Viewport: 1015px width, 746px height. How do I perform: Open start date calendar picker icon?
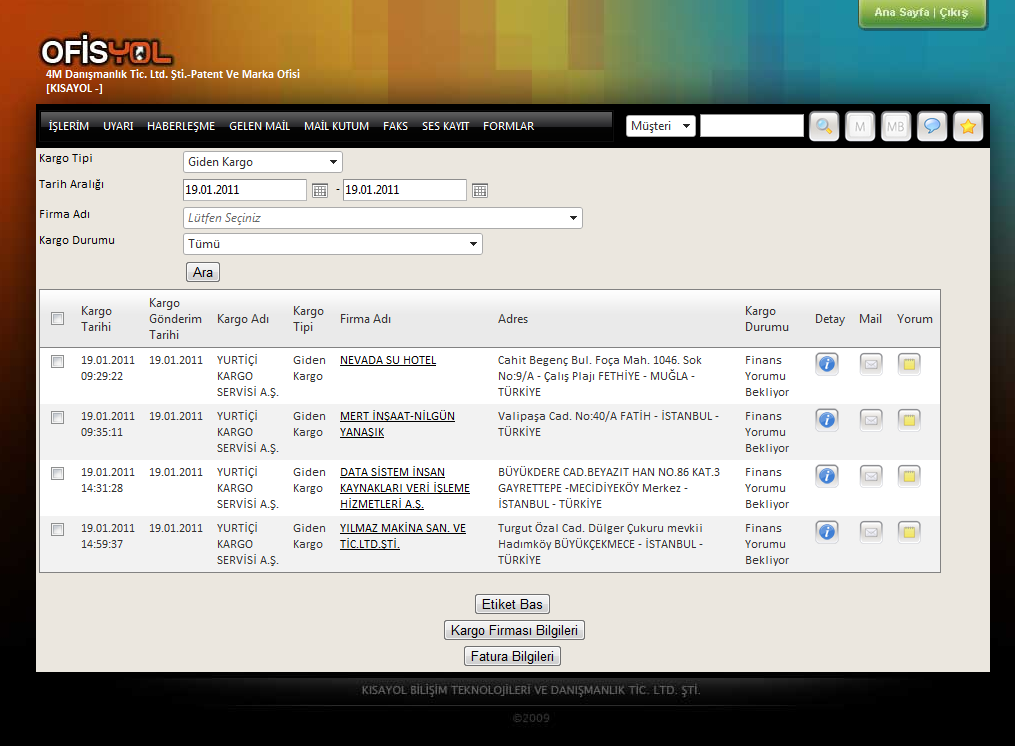(x=320, y=190)
